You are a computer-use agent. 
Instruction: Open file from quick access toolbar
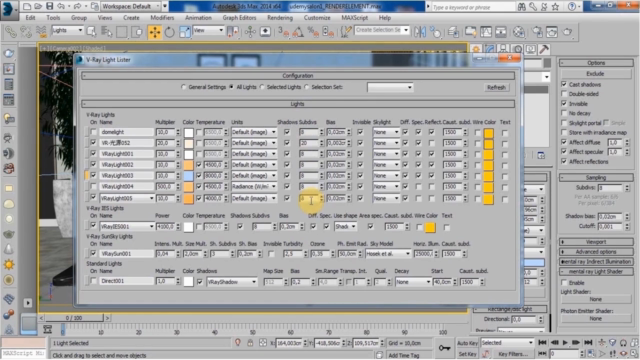(38, 6)
